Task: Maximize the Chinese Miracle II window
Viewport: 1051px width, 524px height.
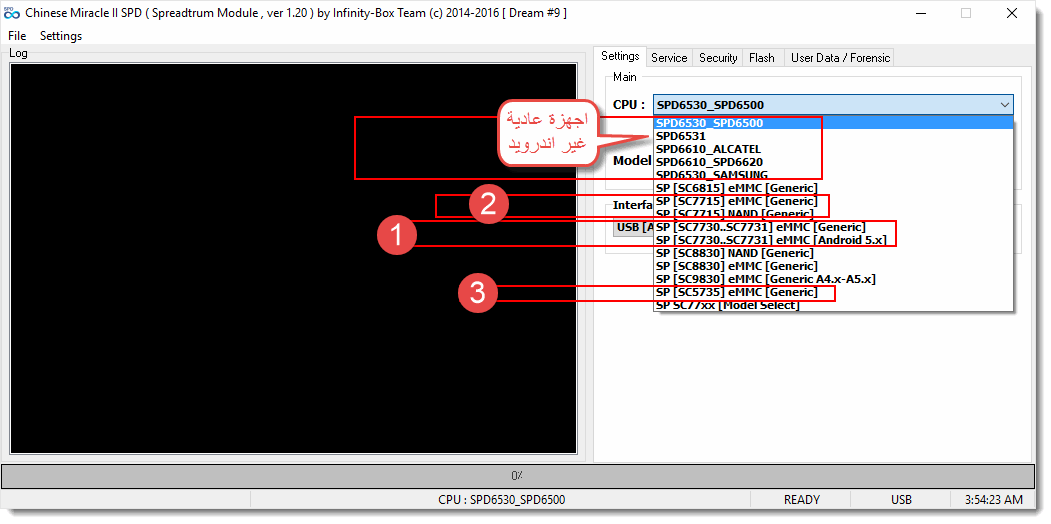Action: pos(965,13)
